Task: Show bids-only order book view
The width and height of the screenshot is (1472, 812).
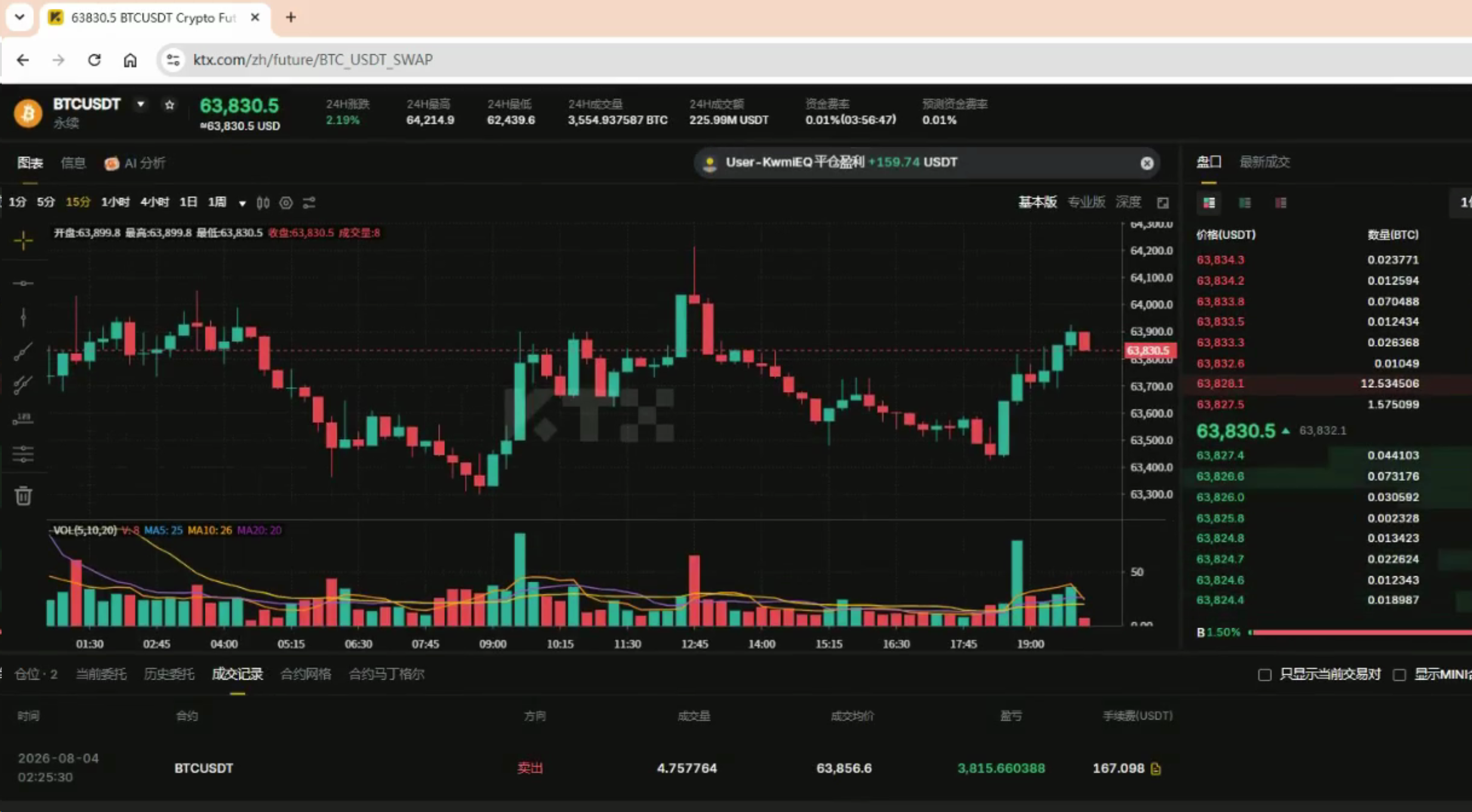Action: coord(1245,203)
